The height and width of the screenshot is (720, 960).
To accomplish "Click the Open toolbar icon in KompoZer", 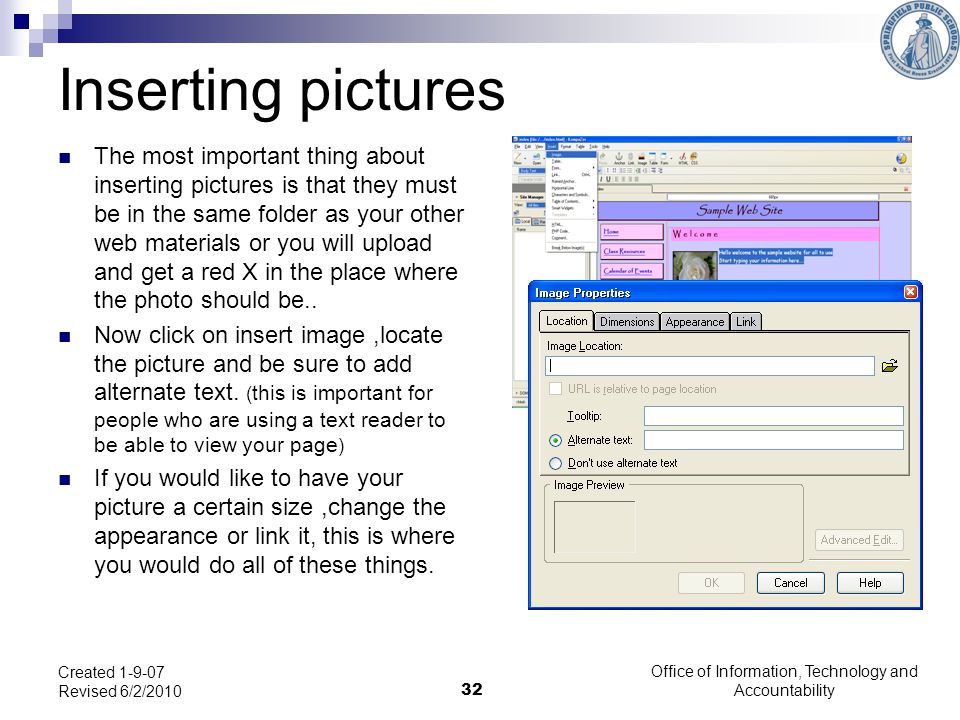I will (x=537, y=159).
